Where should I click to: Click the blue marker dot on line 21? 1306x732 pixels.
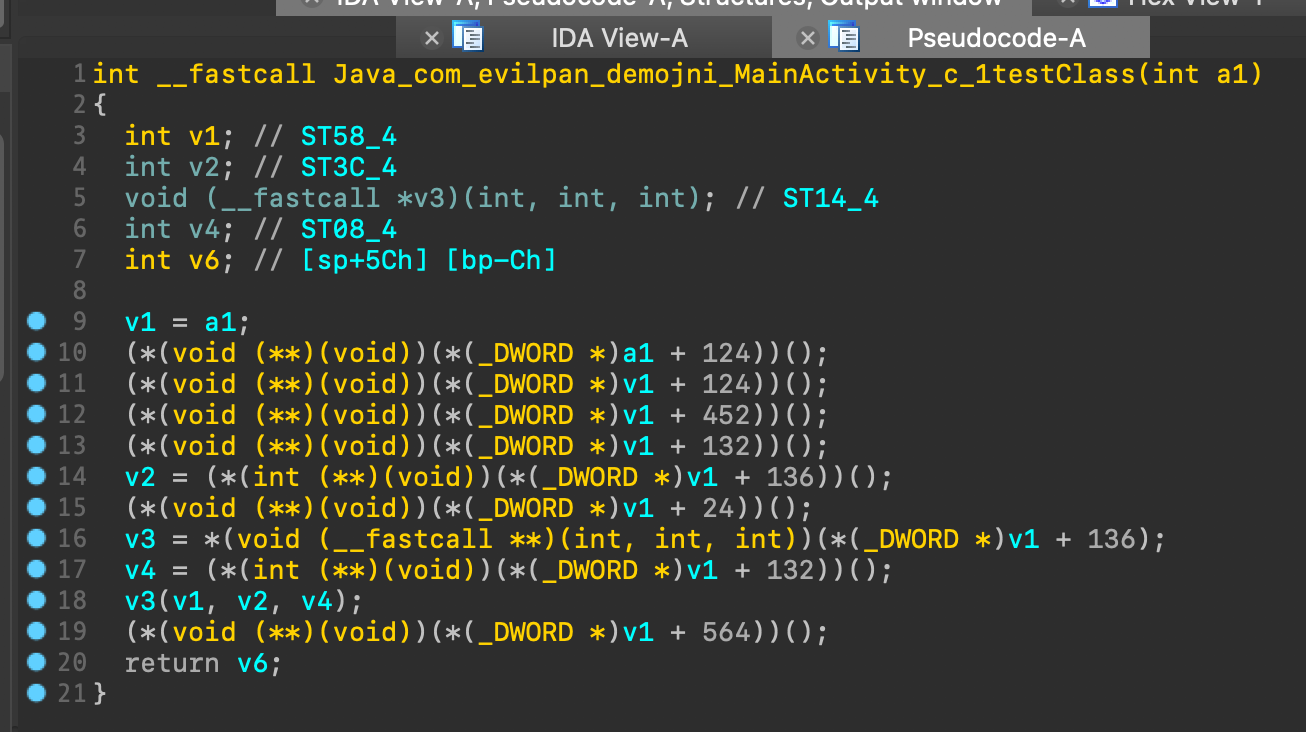click(37, 692)
